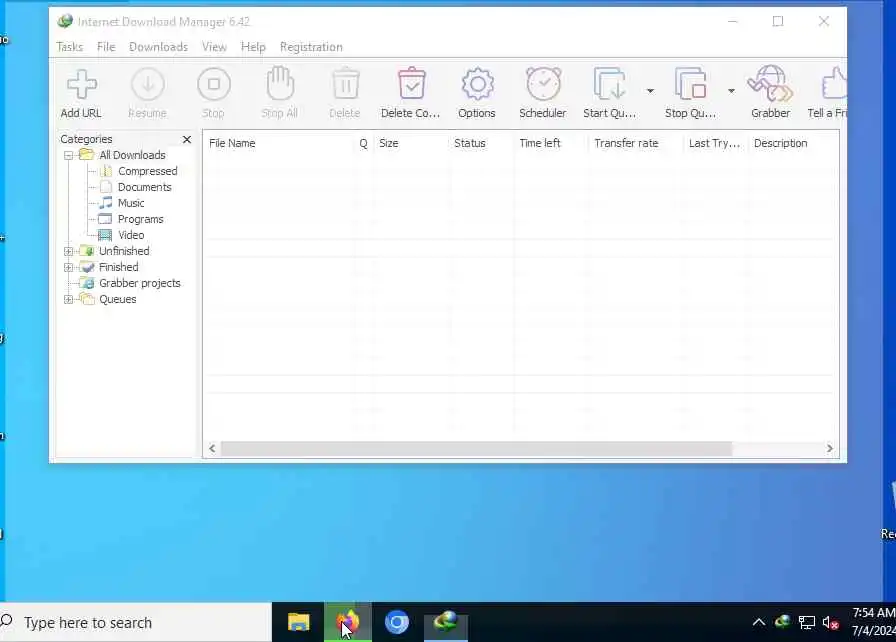Select the Compressed category
The image size is (896, 642).
click(147, 171)
